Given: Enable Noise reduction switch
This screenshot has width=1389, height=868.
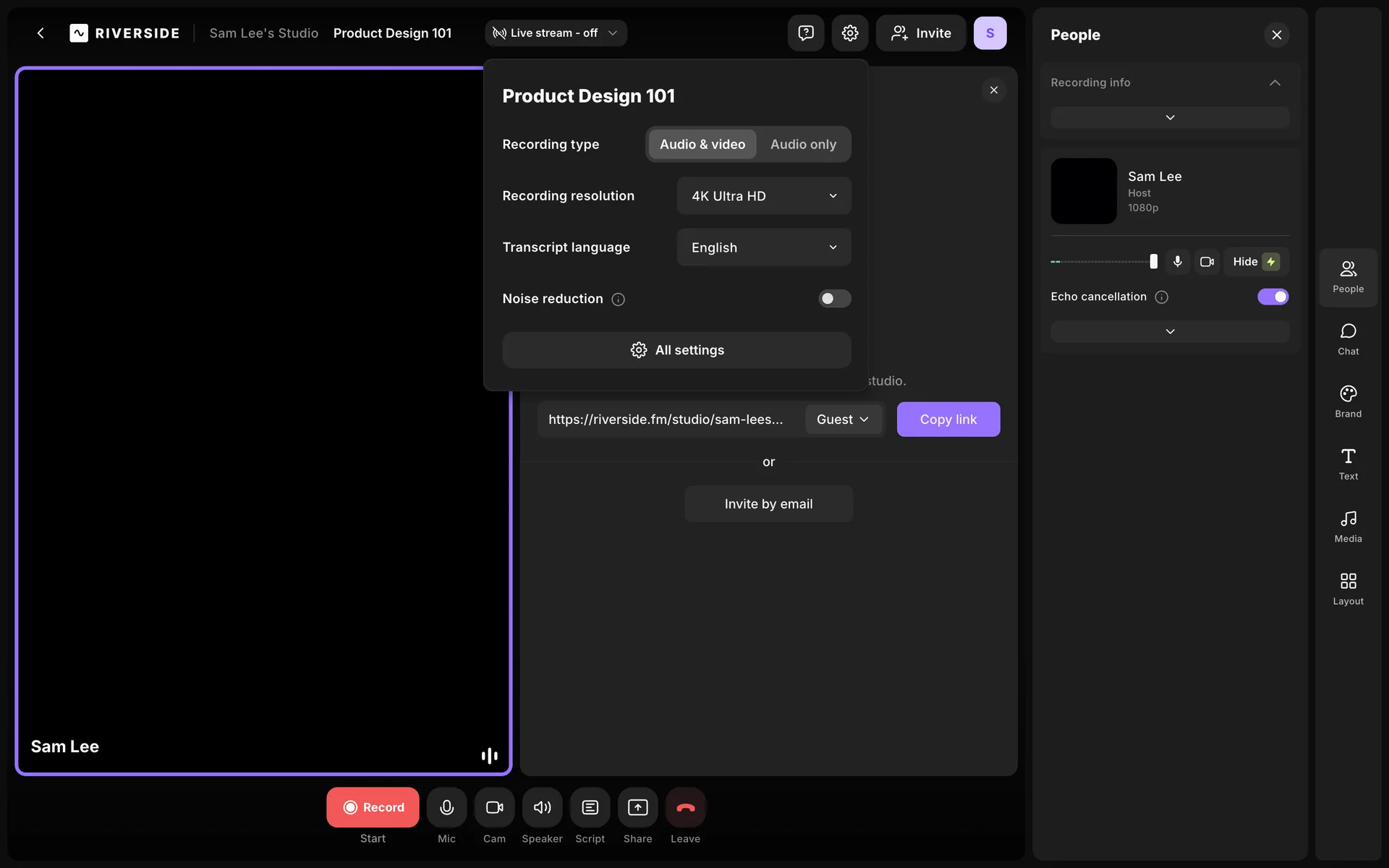Looking at the screenshot, I should (834, 299).
